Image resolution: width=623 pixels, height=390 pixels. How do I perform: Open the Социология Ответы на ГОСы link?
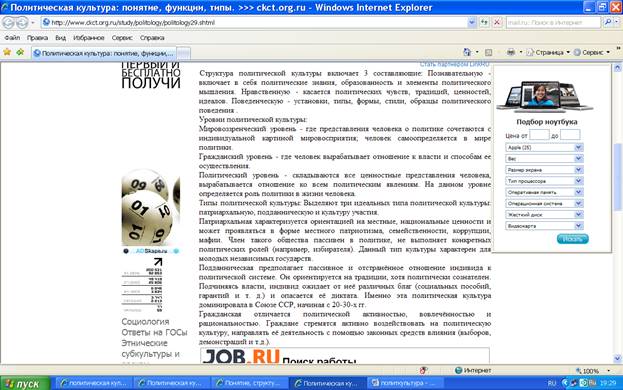point(154,327)
